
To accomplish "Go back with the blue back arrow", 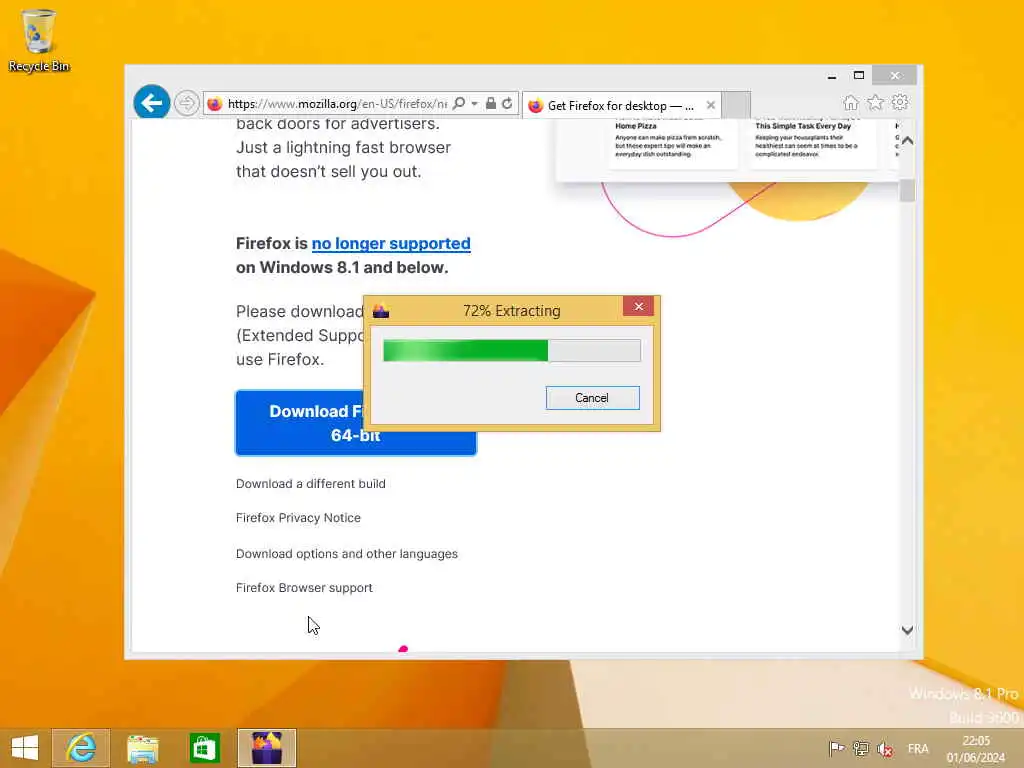I will pyautogui.click(x=152, y=103).
